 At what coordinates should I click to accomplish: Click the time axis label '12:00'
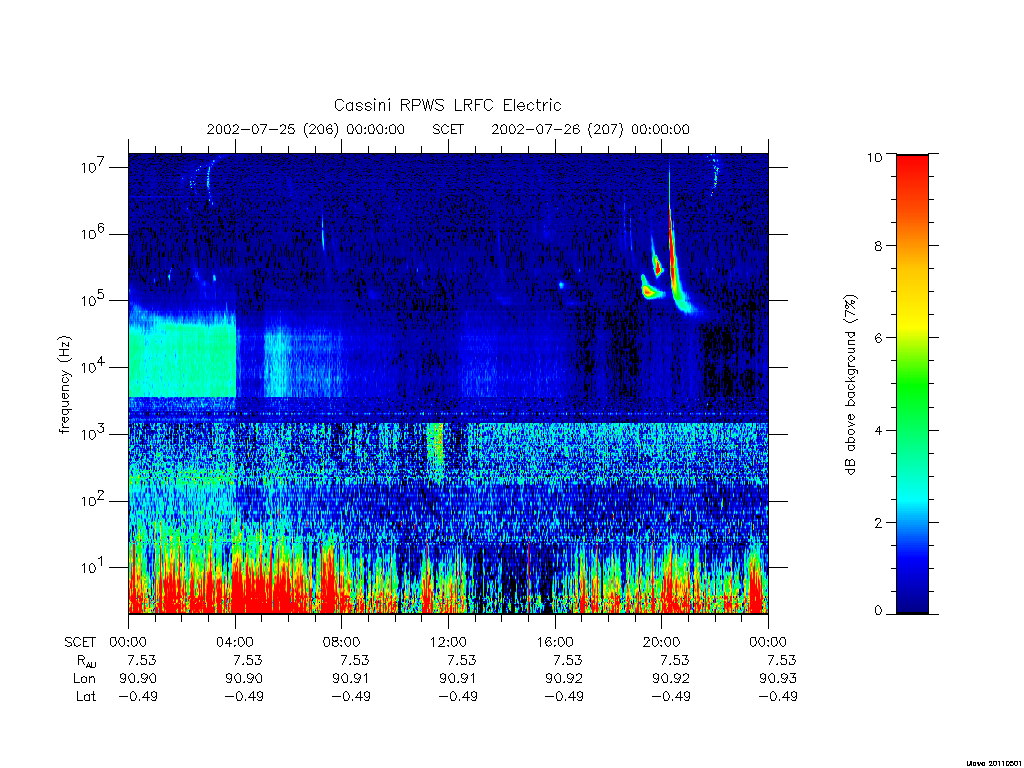[x=448, y=642]
